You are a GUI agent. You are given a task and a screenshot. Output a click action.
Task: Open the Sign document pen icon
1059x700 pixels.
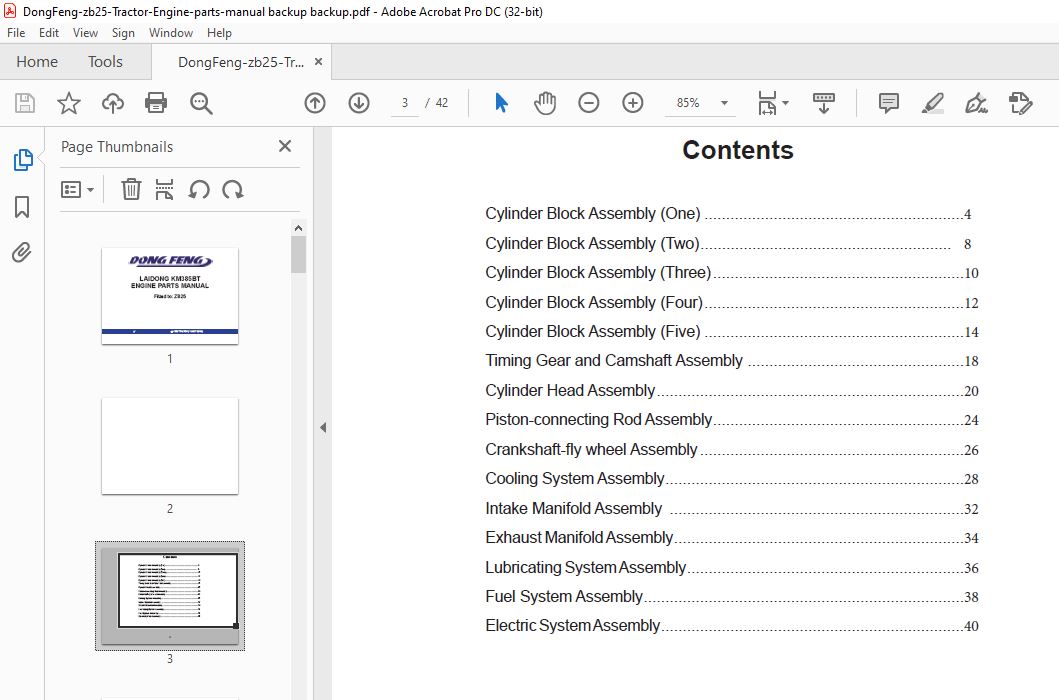977,103
